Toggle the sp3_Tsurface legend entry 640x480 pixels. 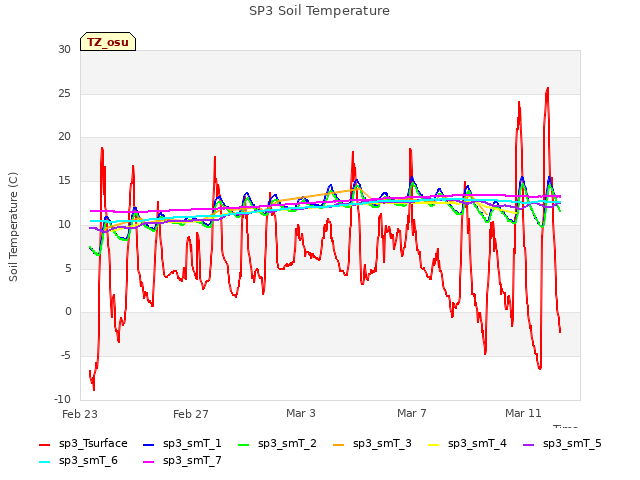point(84,444)
